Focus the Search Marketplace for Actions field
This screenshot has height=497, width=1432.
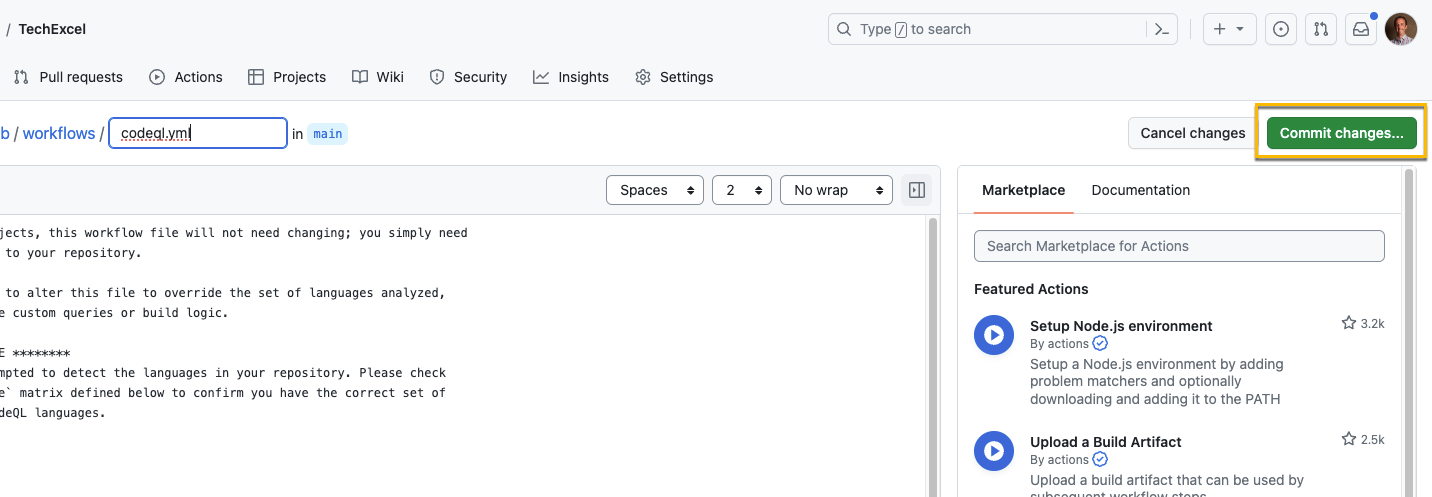coord(1179,246)
